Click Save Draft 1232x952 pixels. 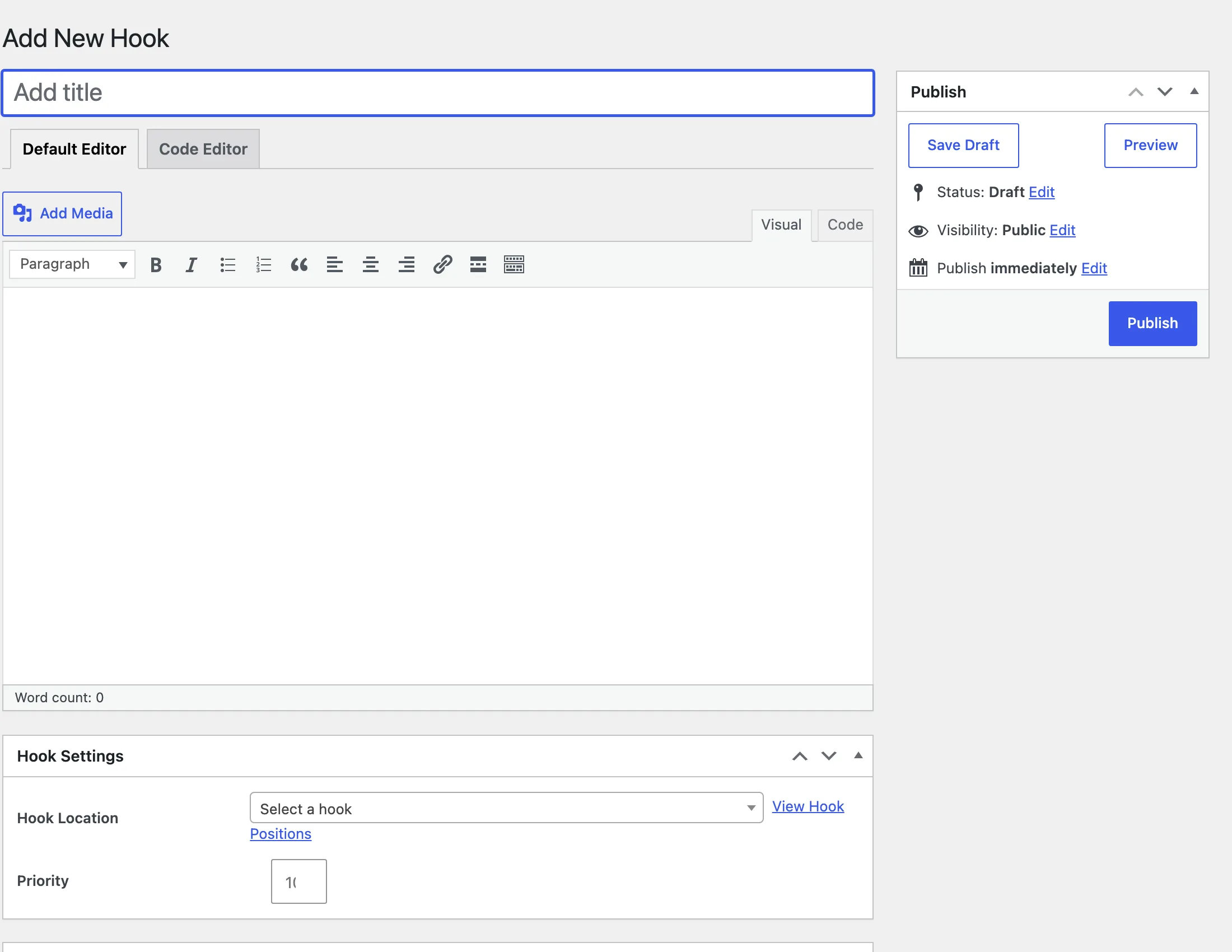coord(964,146)
